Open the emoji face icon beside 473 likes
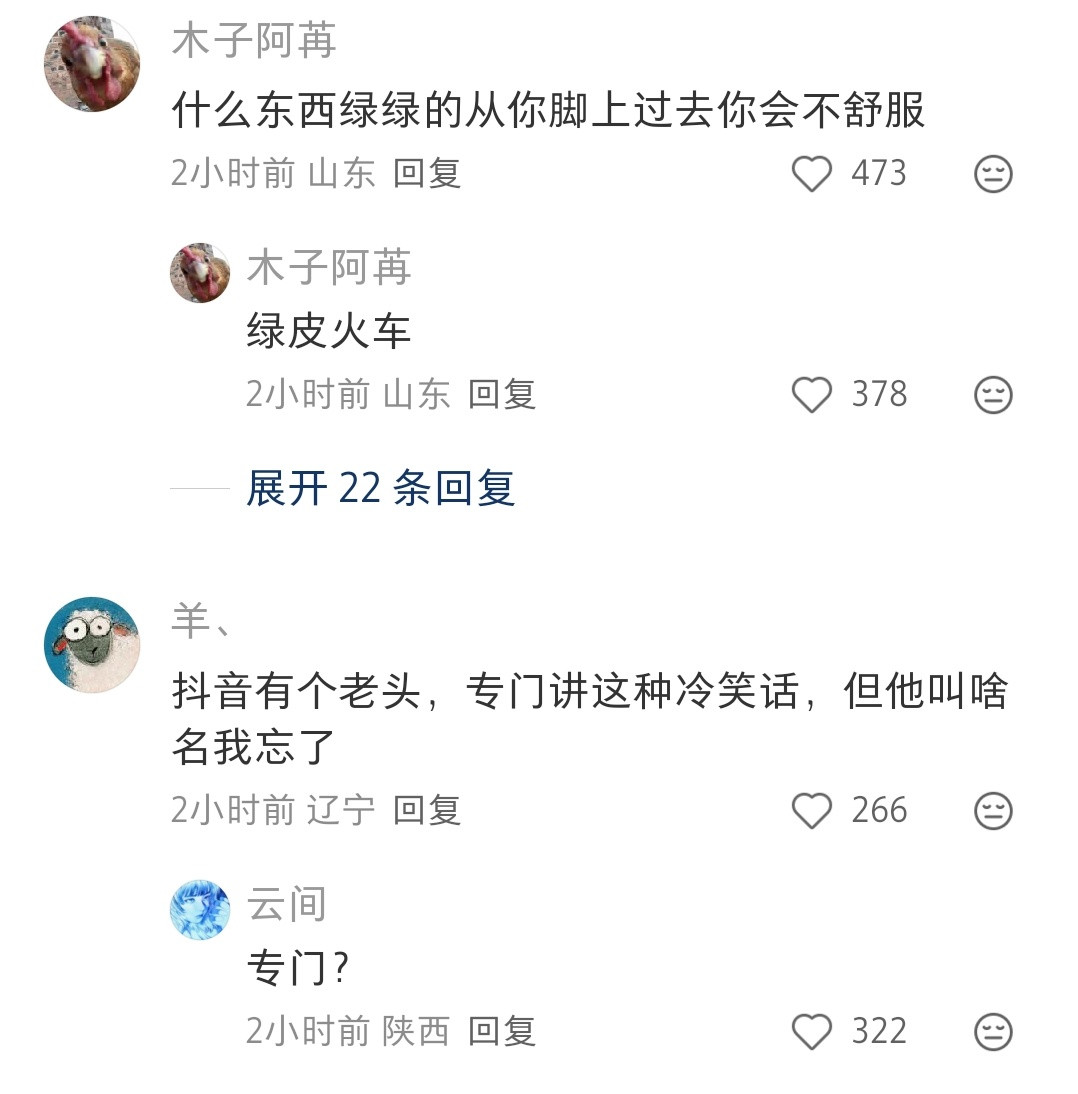1078x1094 pixels. [991, 173]
